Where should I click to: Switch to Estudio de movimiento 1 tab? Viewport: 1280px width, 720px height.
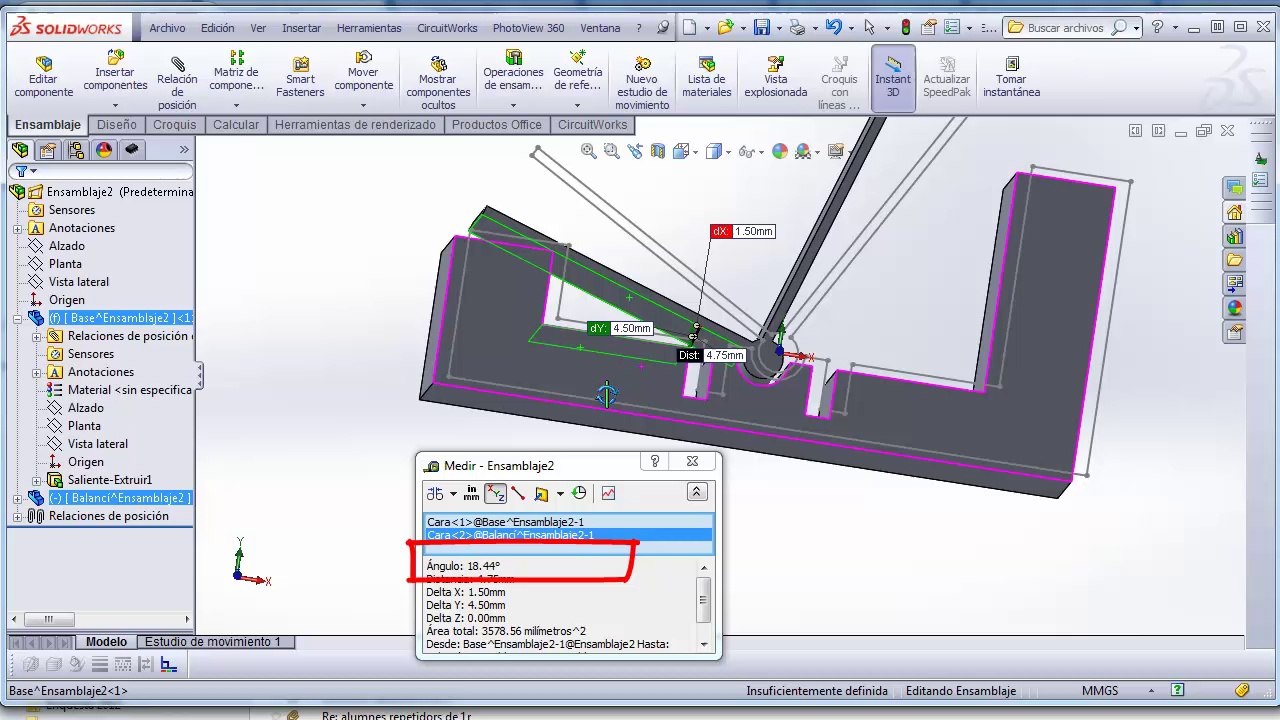tap(213, 642)
